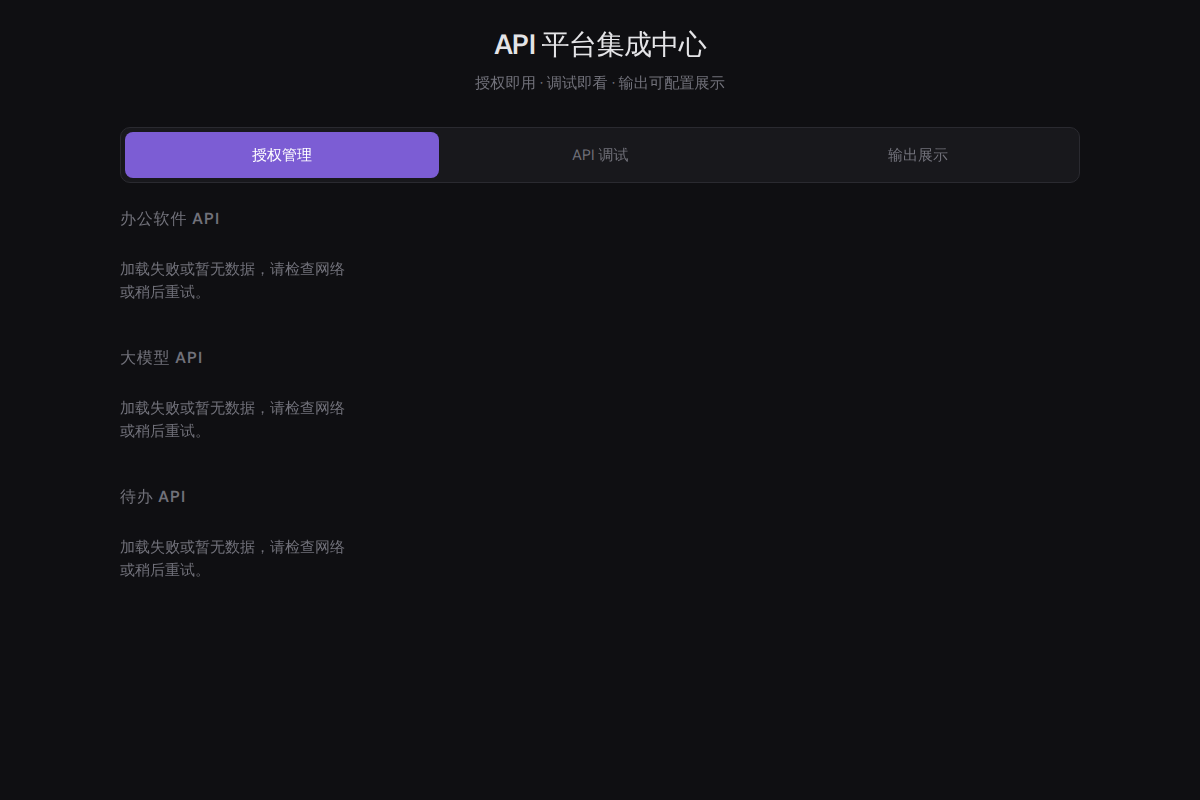This screenshot has height=800, width=1200.
Task: Select the middle API 调试 navigation option
Action: point(600,155)
